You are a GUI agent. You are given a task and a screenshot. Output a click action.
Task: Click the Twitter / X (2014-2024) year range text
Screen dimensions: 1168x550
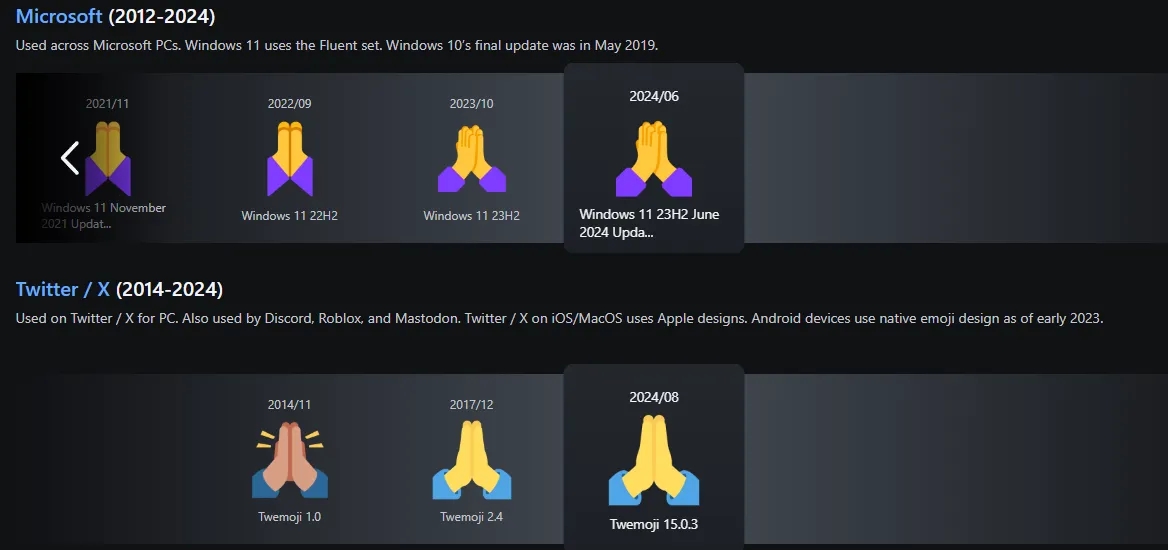(169, 288)
